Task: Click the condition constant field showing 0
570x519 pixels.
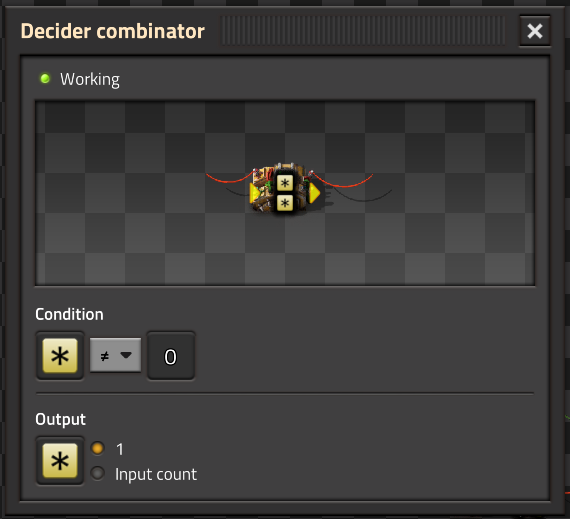Action: [x=171, y=356]
